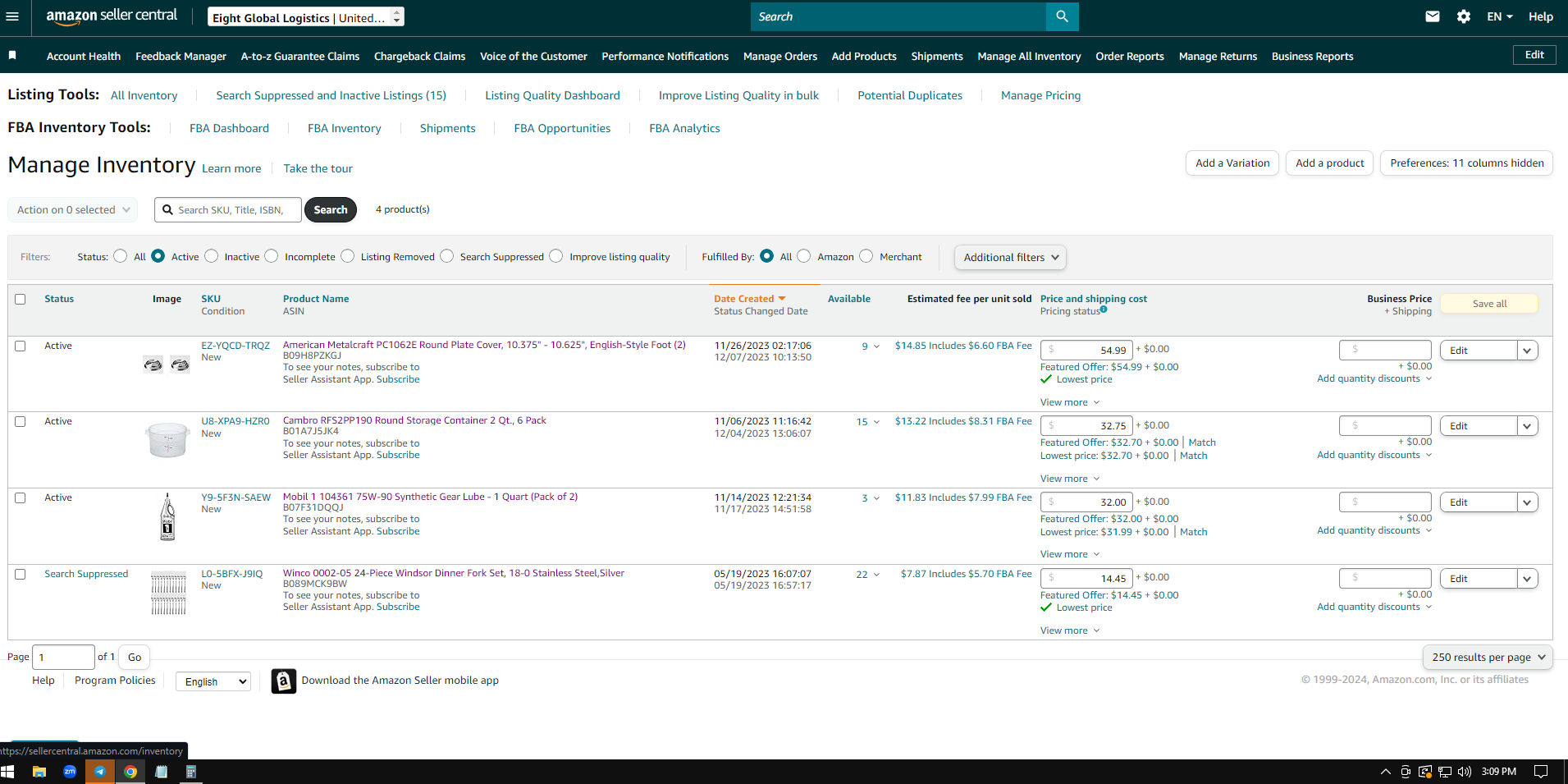Viewport: 1568px width, 784px height.
Task: Expand the Additional filters dropdown
Action: 1010,258
